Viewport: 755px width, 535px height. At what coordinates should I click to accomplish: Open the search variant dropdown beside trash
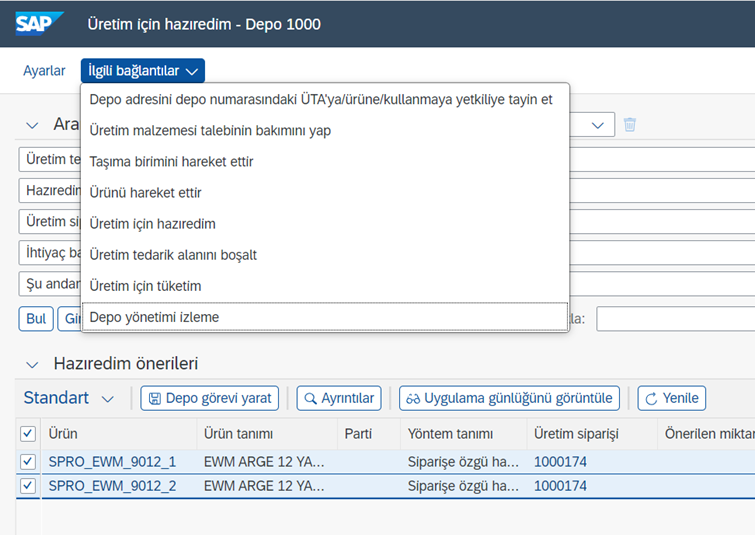pyautogui.click(x=598, y=125)
